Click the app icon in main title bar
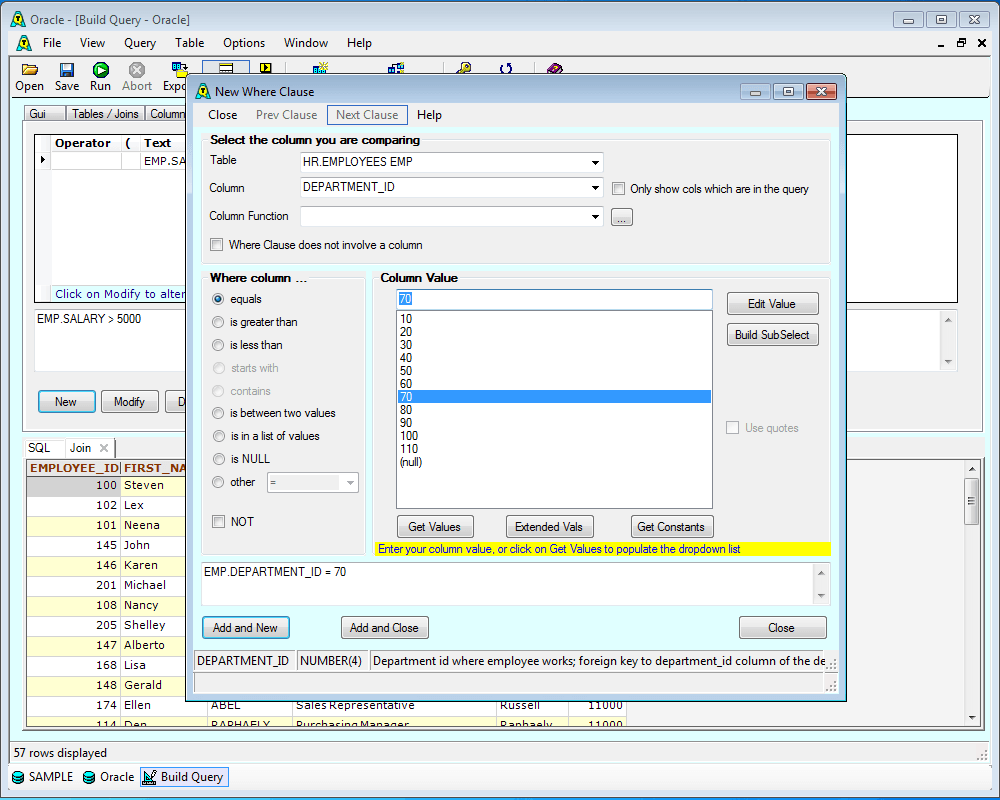 coord(18,20)
